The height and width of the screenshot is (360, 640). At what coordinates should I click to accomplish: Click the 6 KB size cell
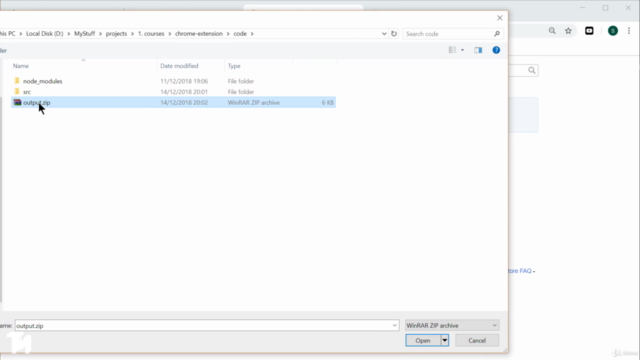(327, 102)
